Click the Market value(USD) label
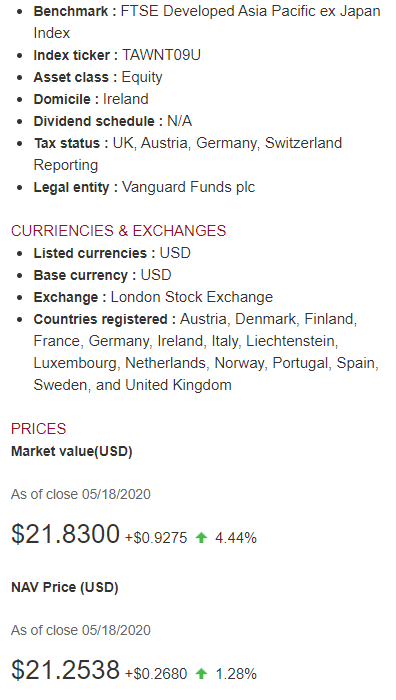 pos(72,451)
